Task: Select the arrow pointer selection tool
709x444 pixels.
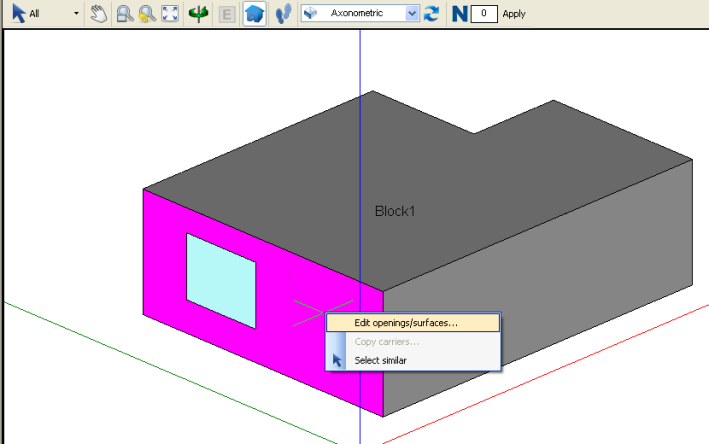Action: 19,13
